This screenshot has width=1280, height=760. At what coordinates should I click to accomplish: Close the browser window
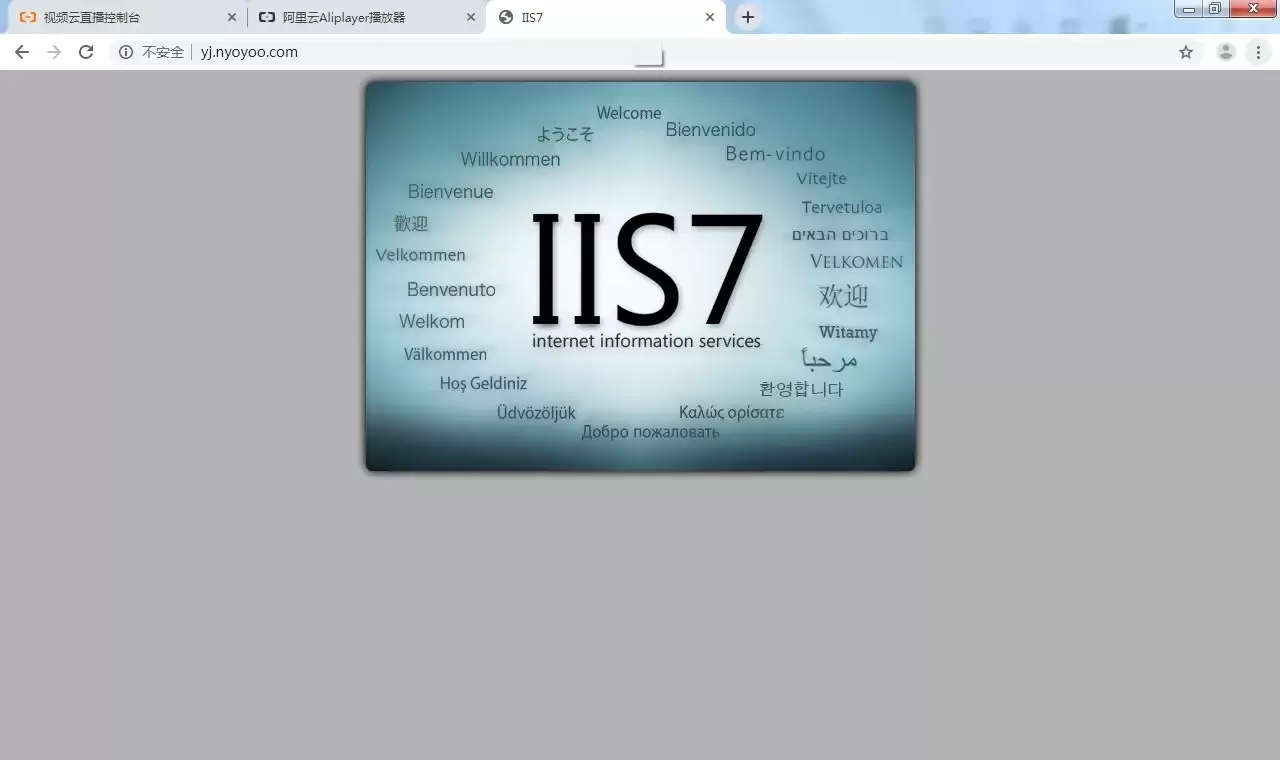pyautogui.click(x=1253, y=9)
